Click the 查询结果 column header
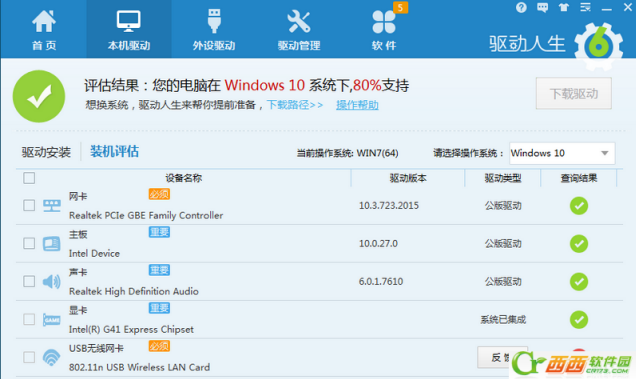 click(579, 178)
